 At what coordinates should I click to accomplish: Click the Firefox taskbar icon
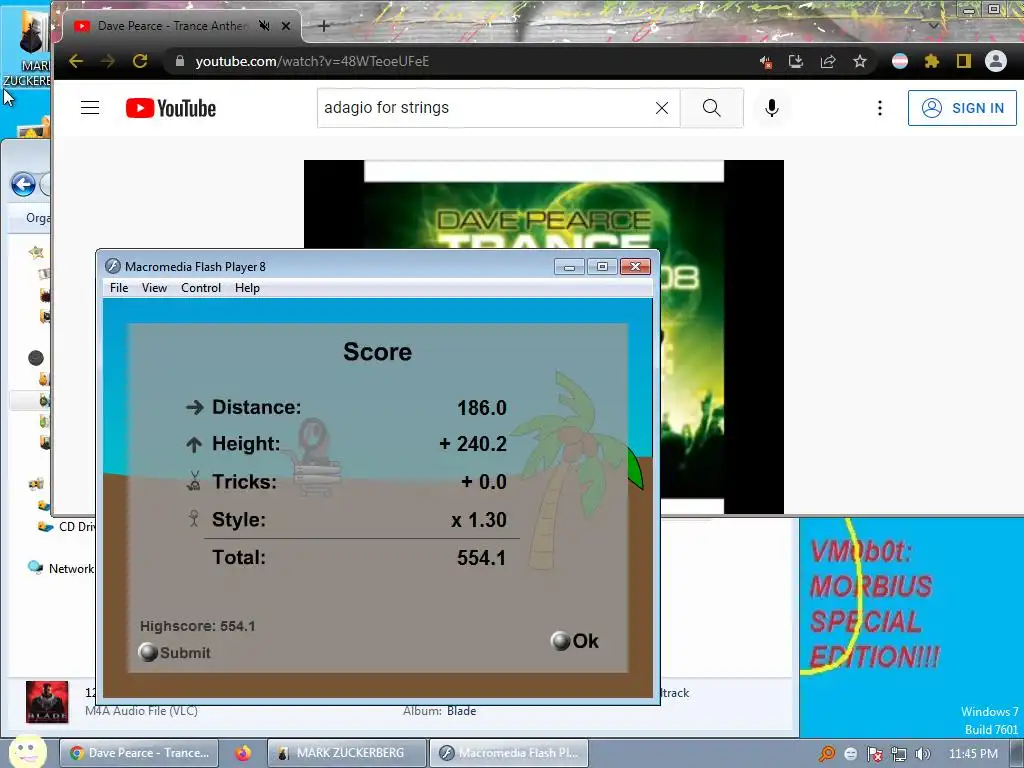(242, 753)
